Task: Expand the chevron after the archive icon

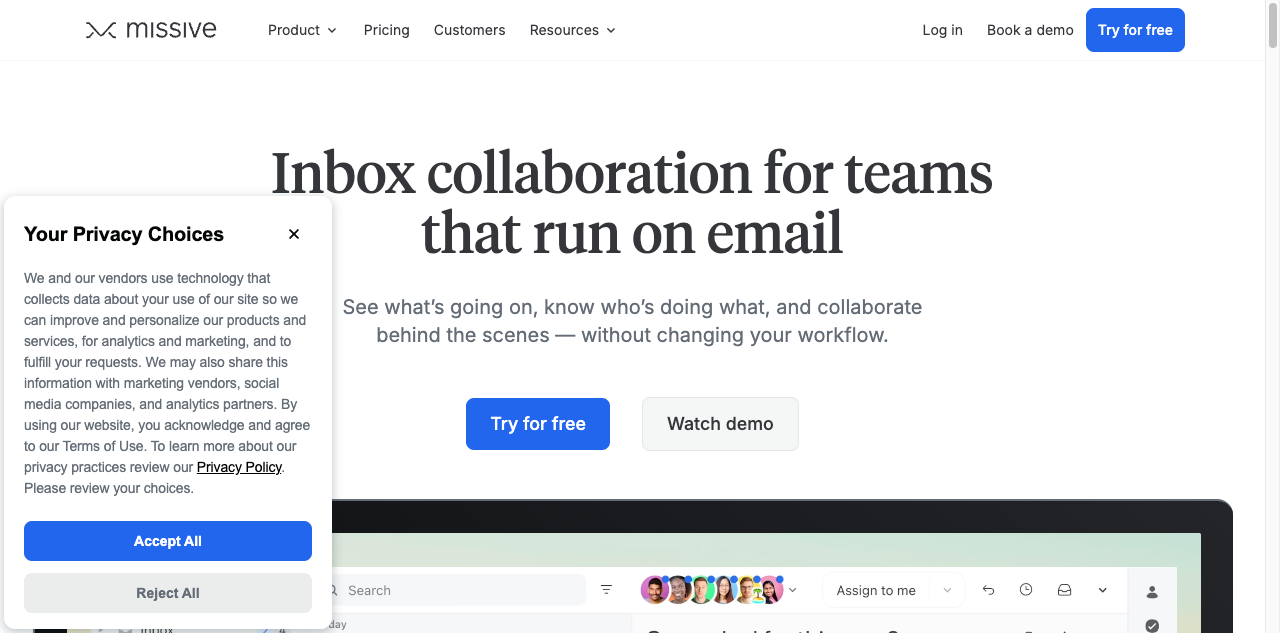Action: pyautogui.click(x=1103, y=590)
